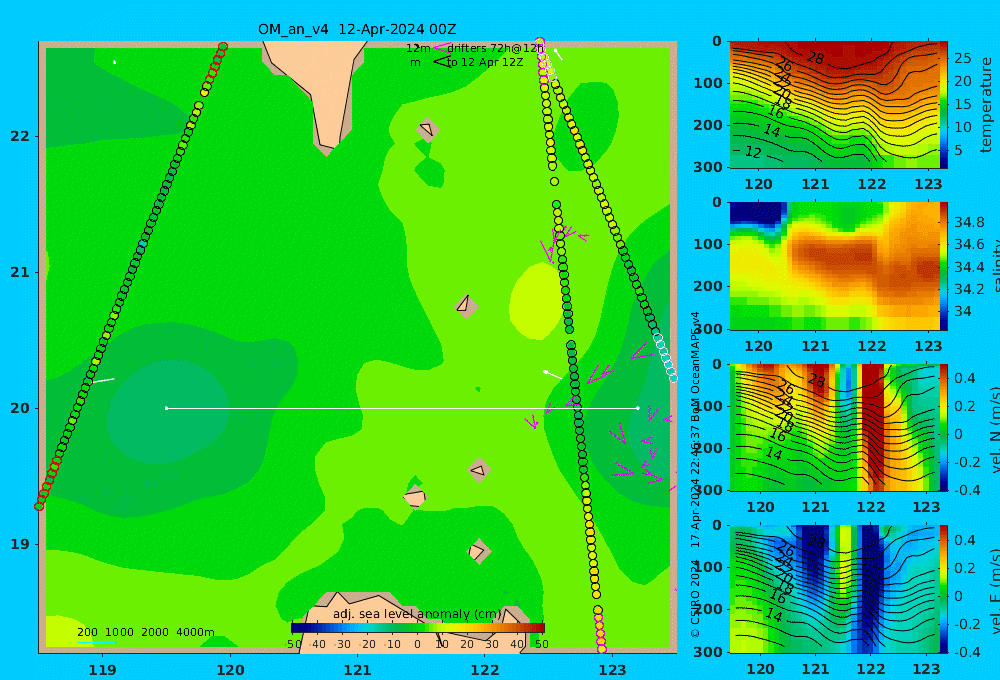The image size is (1000, 680).
Task: Click the 'adj. sea level anomaly (cm)' label
Action: click(417, 614)
